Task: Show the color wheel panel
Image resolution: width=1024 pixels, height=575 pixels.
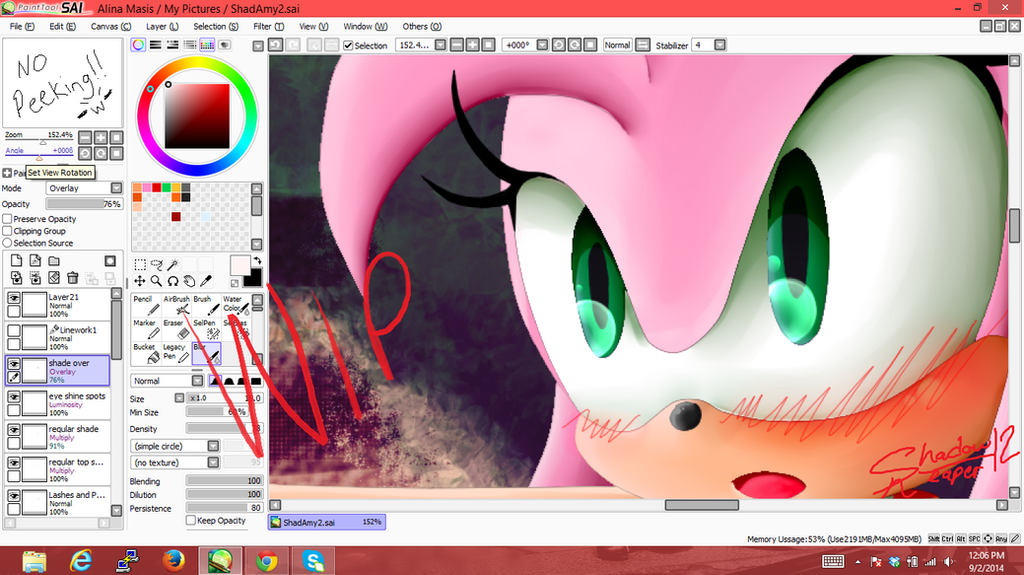Action: pos(138,45)
